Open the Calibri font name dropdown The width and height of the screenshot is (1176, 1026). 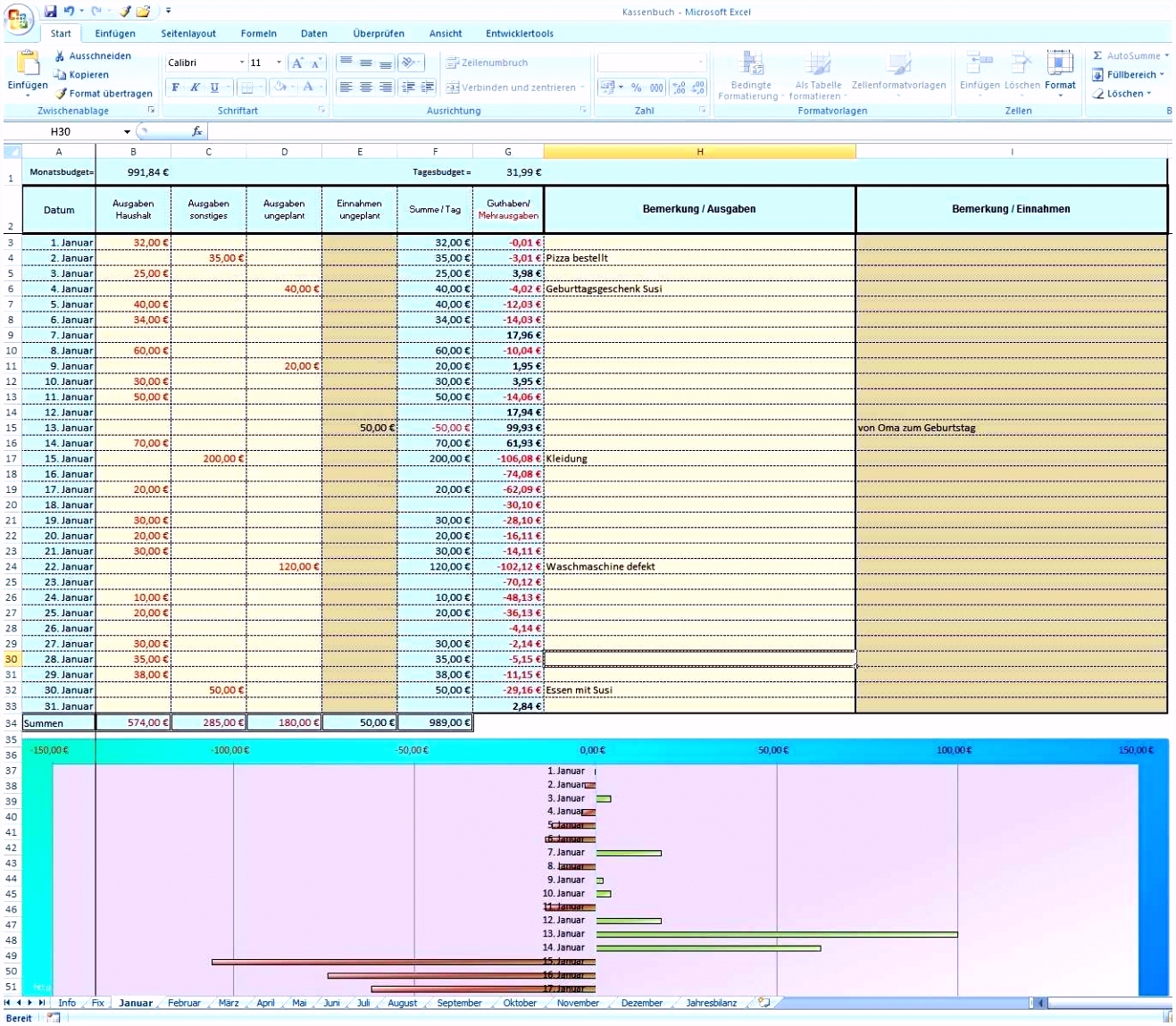241,63
